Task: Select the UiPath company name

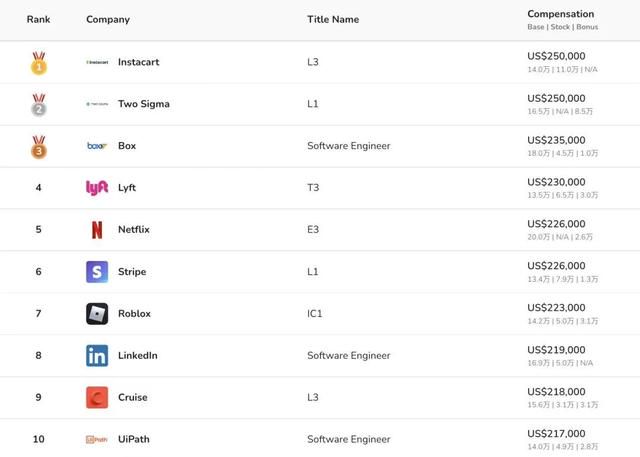Action: 134,439
